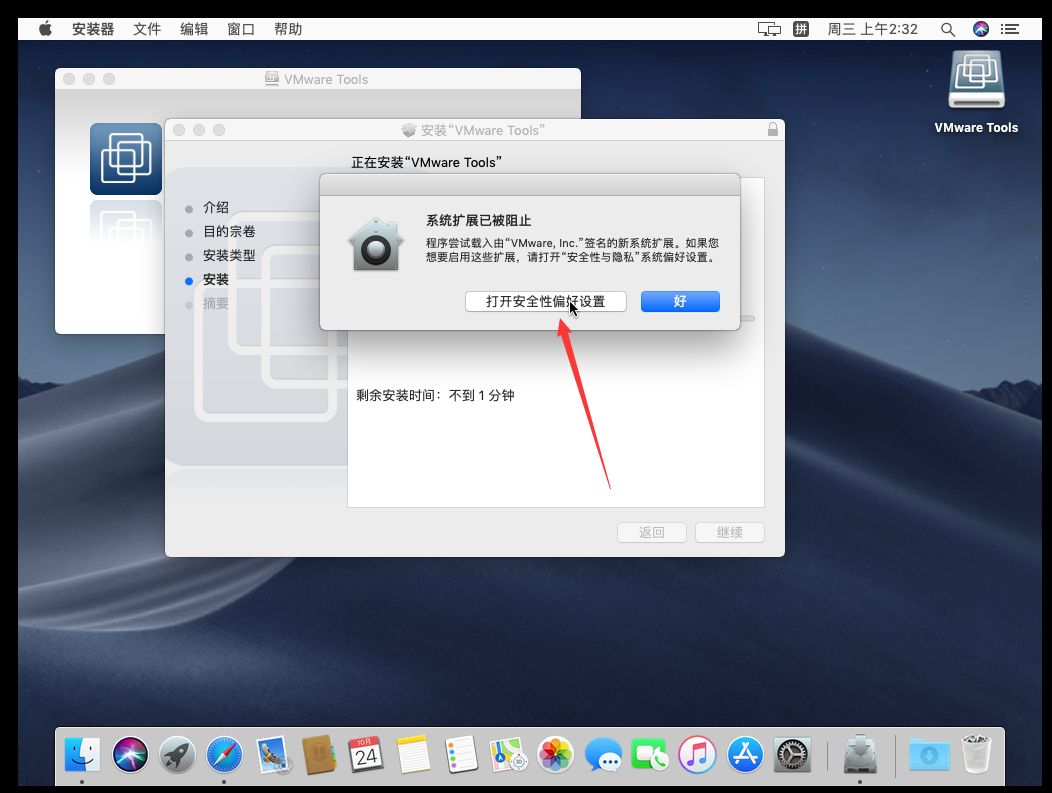
Task: Open App Store in Dock
Action: 745,755
